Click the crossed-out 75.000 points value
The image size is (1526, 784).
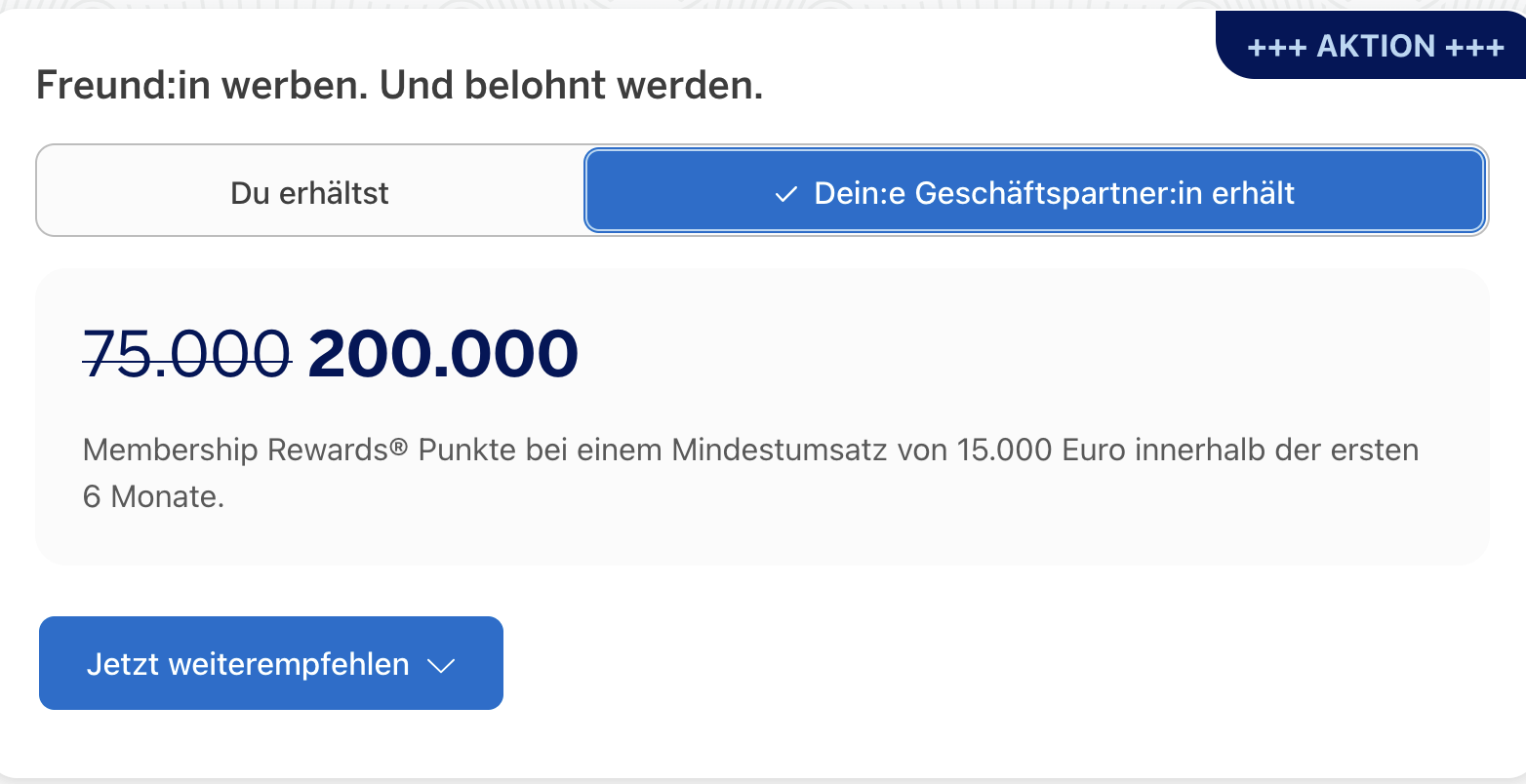(x=186, y=353)
